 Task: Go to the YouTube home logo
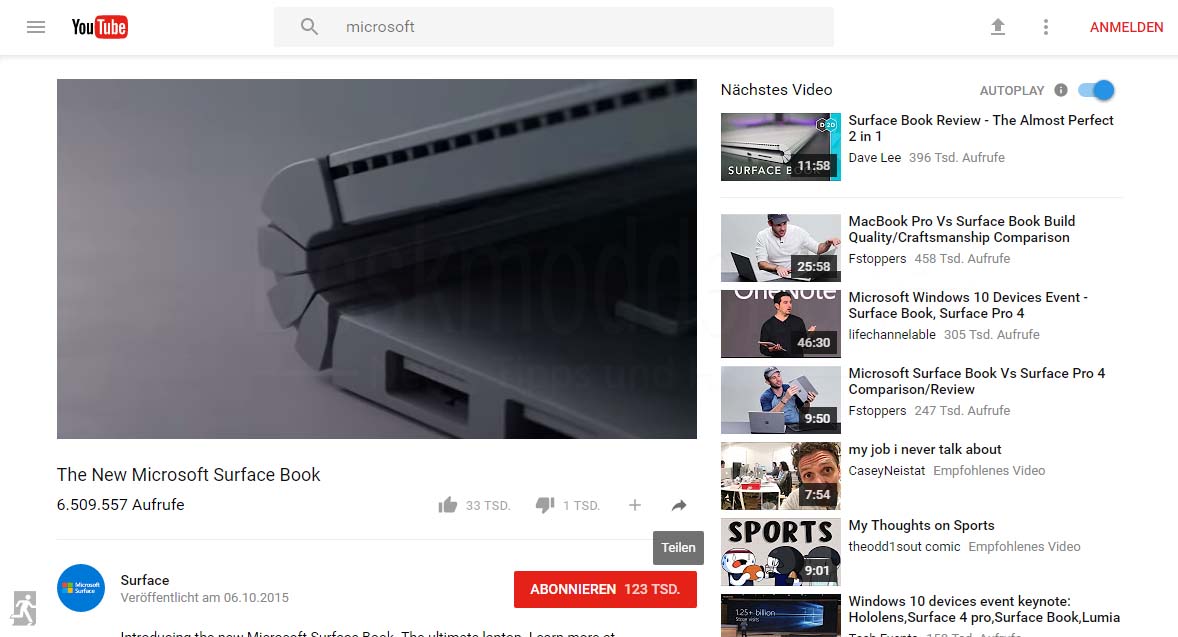click(100, 27)
